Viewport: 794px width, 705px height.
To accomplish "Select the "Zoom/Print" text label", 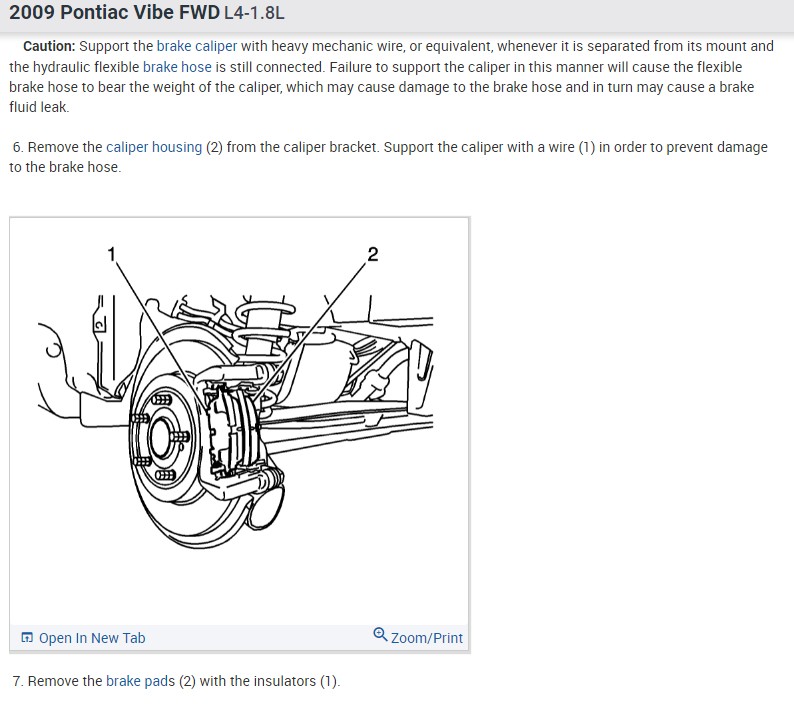I will (x=427, y=638).
